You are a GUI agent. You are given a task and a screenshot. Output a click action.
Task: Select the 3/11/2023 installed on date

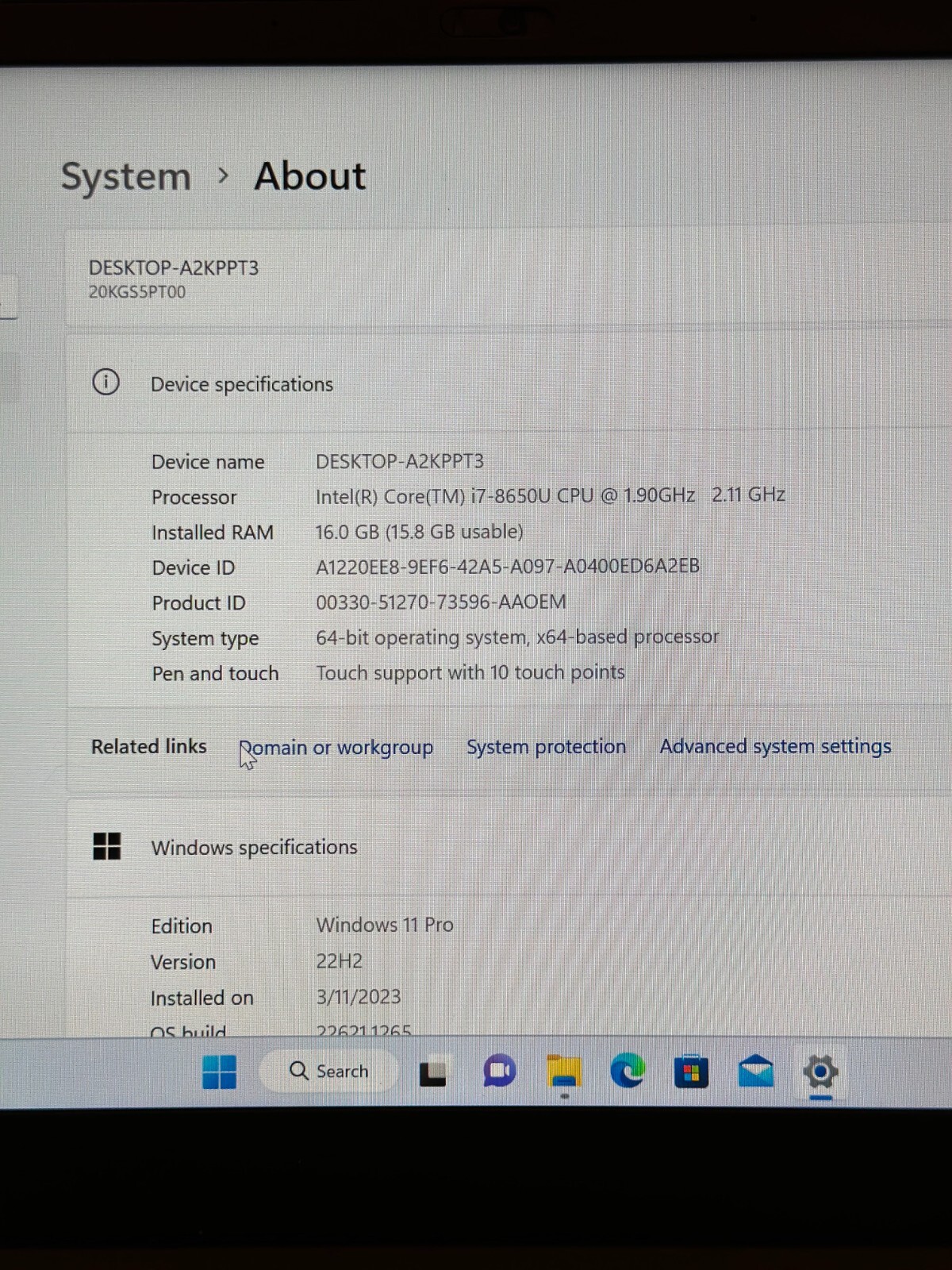[359, 996]
